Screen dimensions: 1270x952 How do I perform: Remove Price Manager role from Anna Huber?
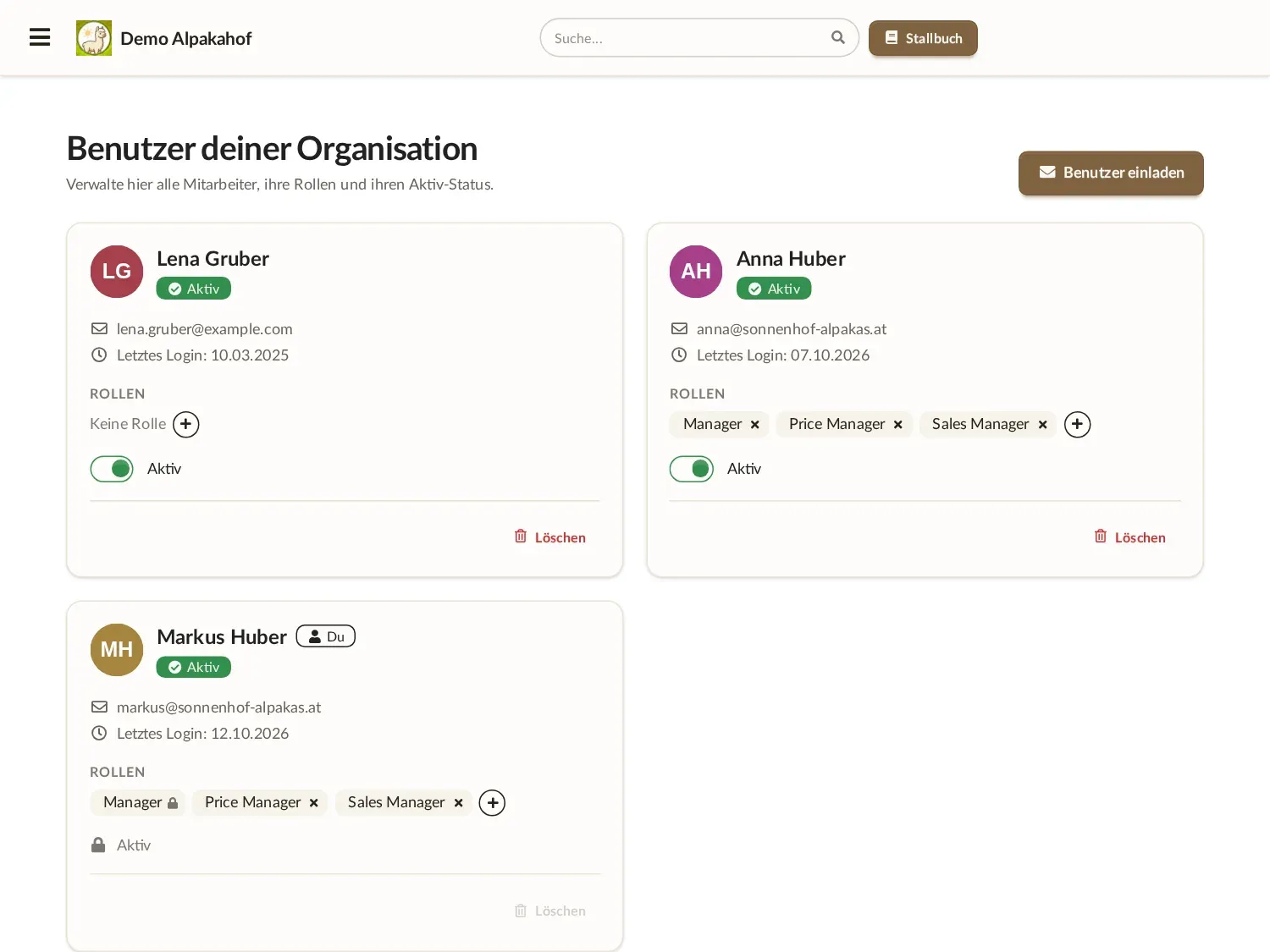(x=898, y=425)
